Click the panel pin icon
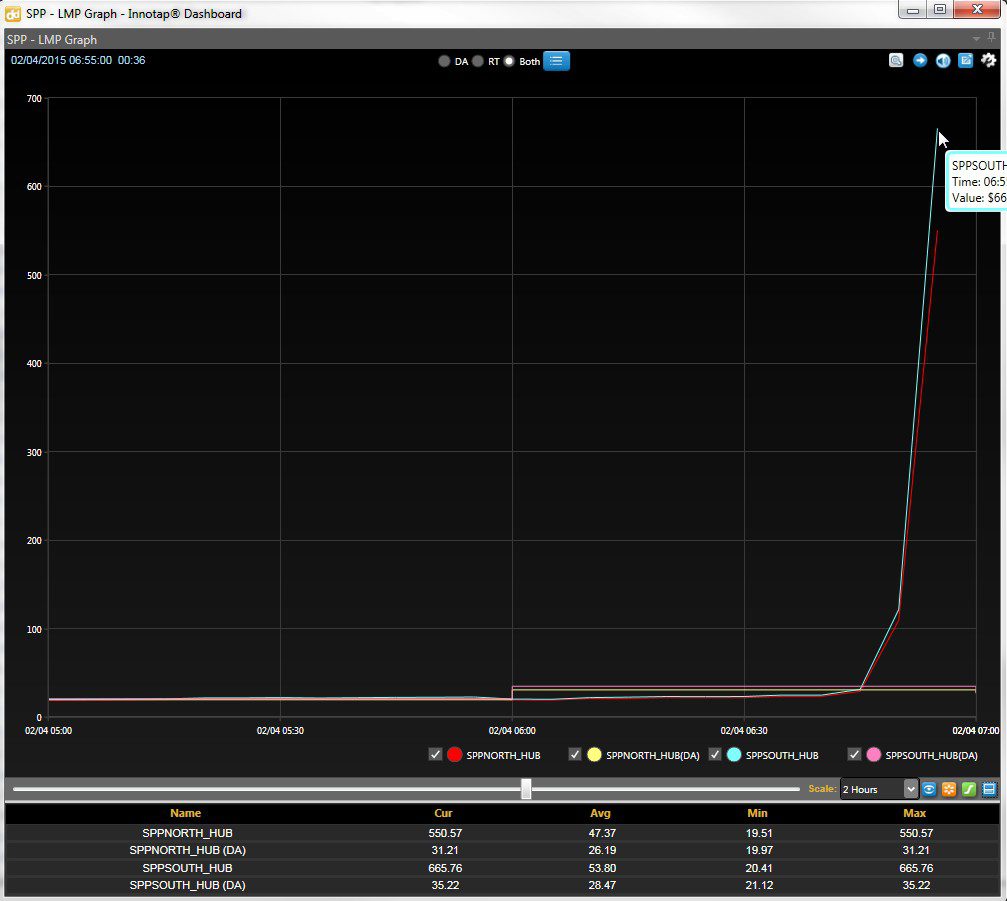The image size is (1007, 901). point(991,39)
